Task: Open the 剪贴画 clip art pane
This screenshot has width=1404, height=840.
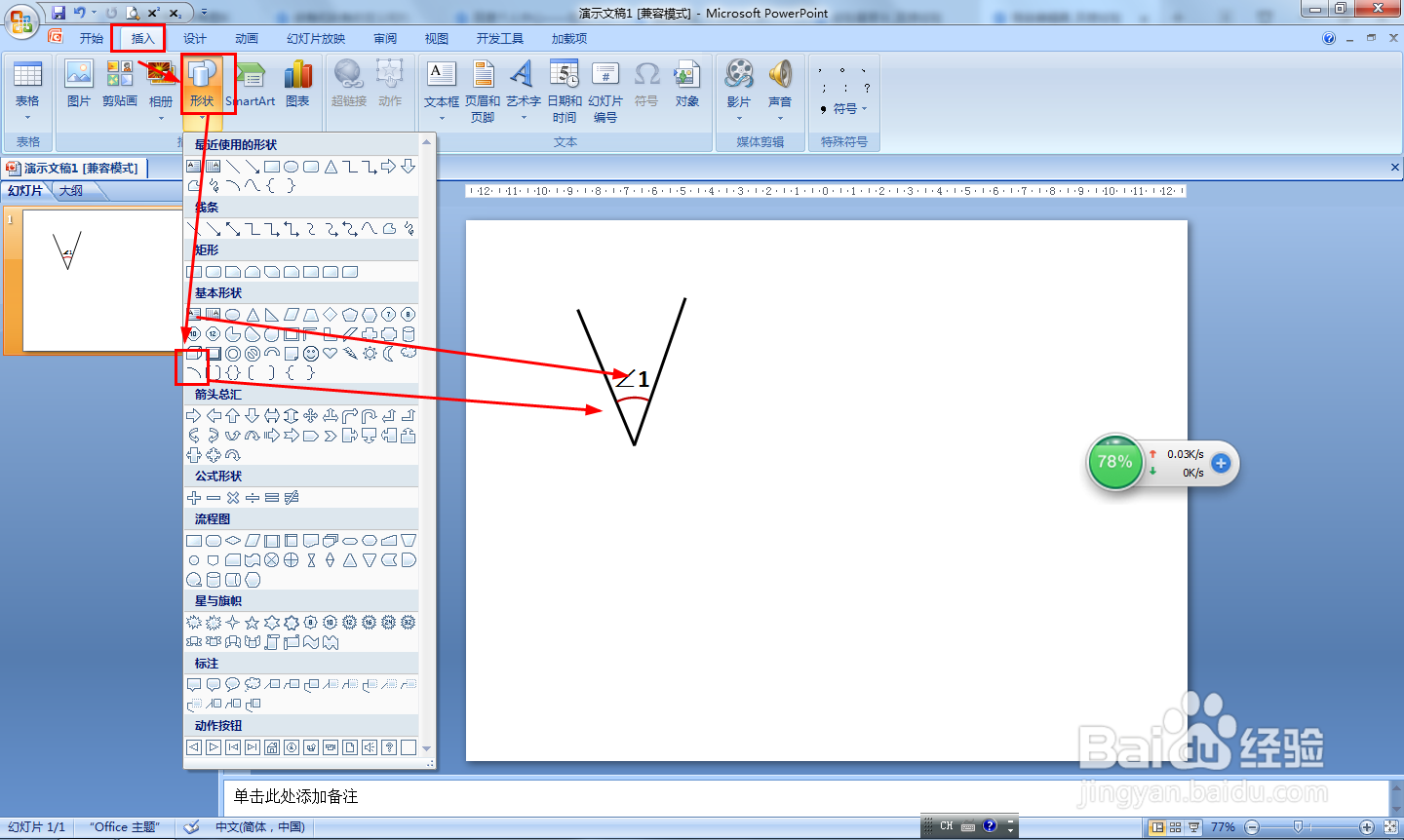Action: (x=120, y=84)
